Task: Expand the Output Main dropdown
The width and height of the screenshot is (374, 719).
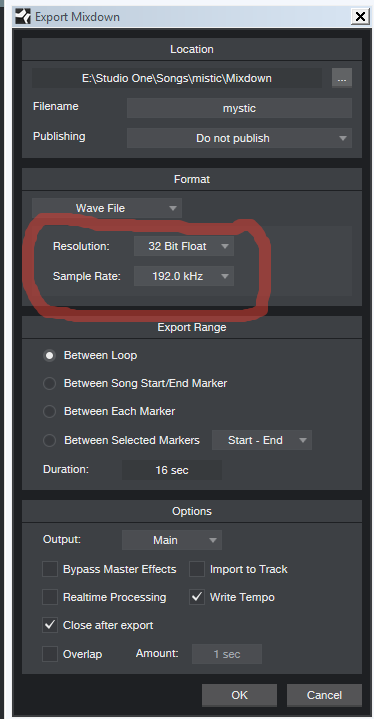Action: coord(172,540)
